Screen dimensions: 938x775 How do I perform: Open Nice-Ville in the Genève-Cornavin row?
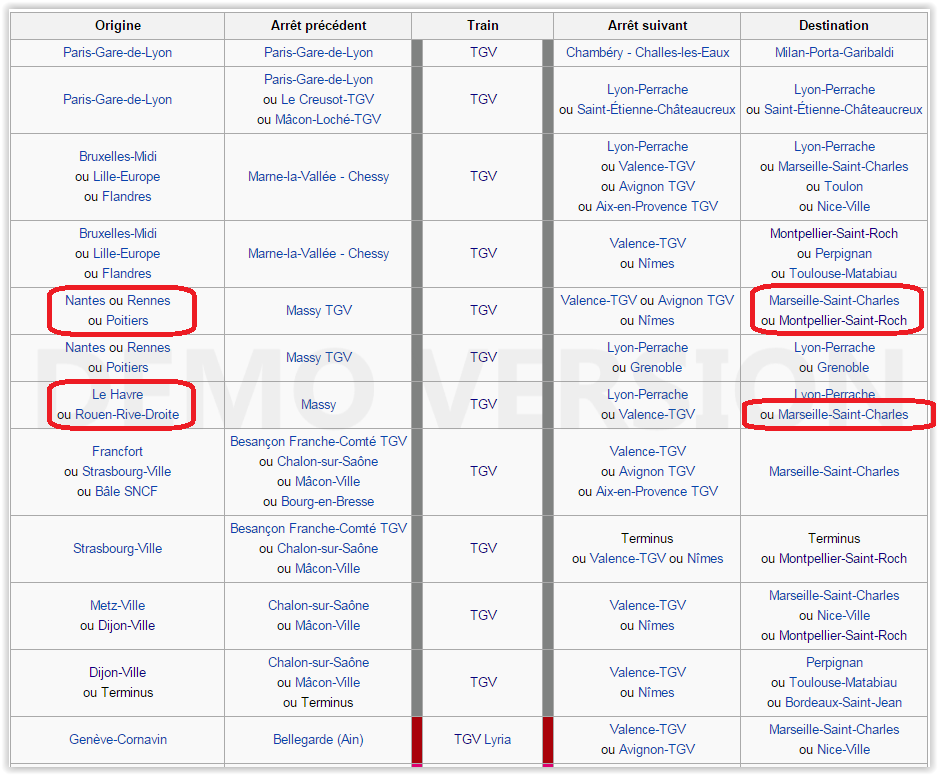click(843, 750)
